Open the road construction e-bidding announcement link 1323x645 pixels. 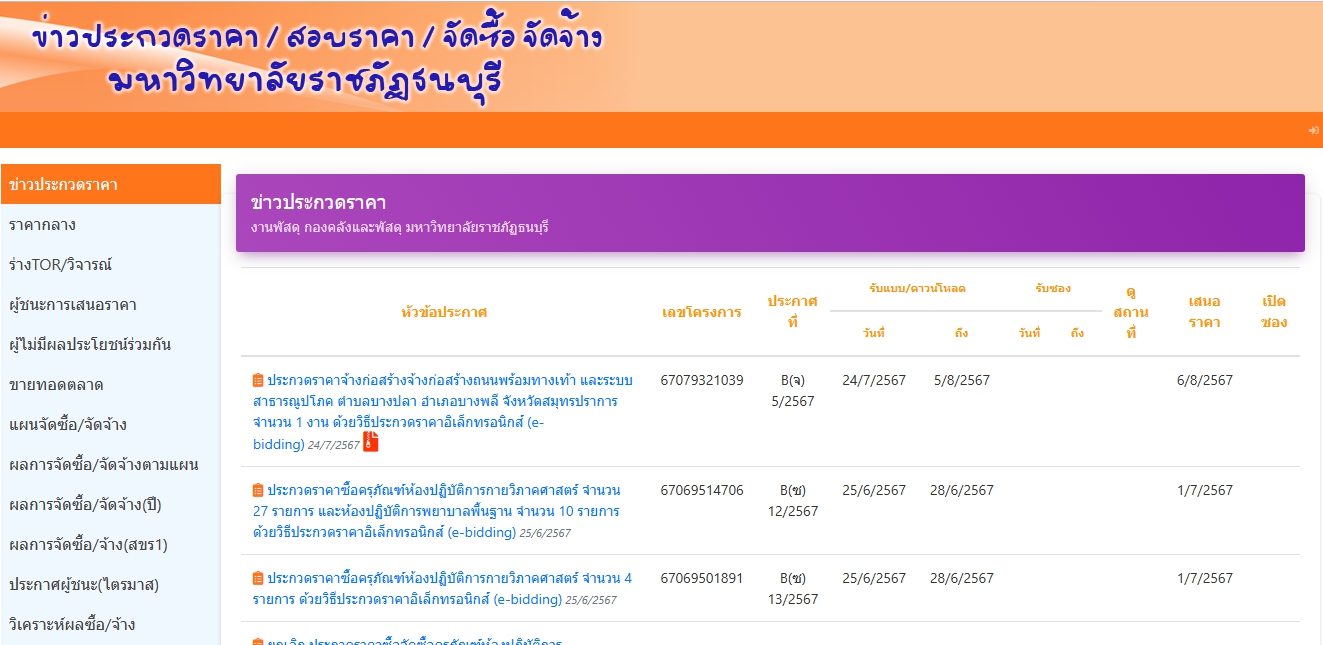pos(442,412)
